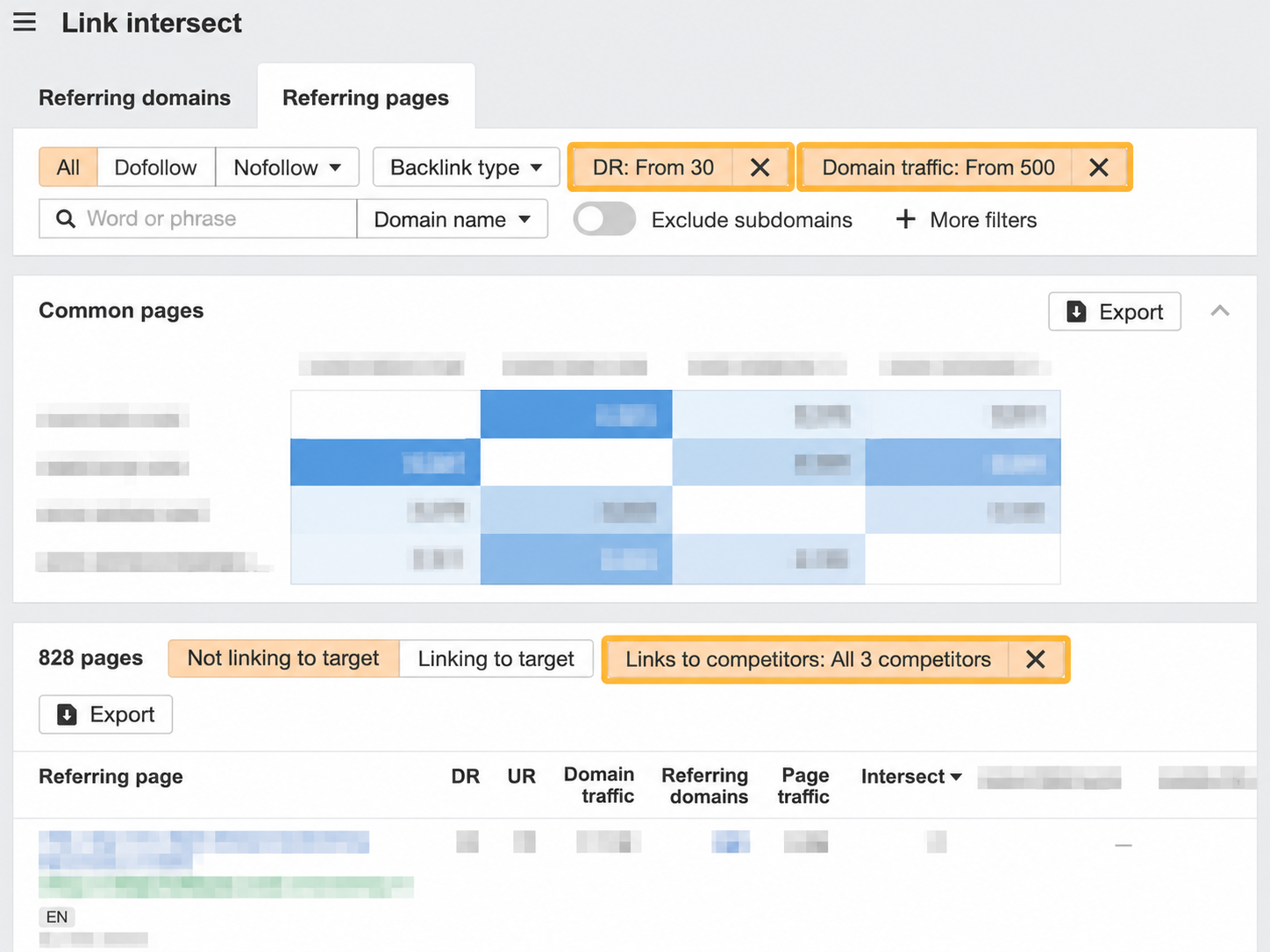
Task: Switch to the Referring domains tab
Action: [134, 97]
